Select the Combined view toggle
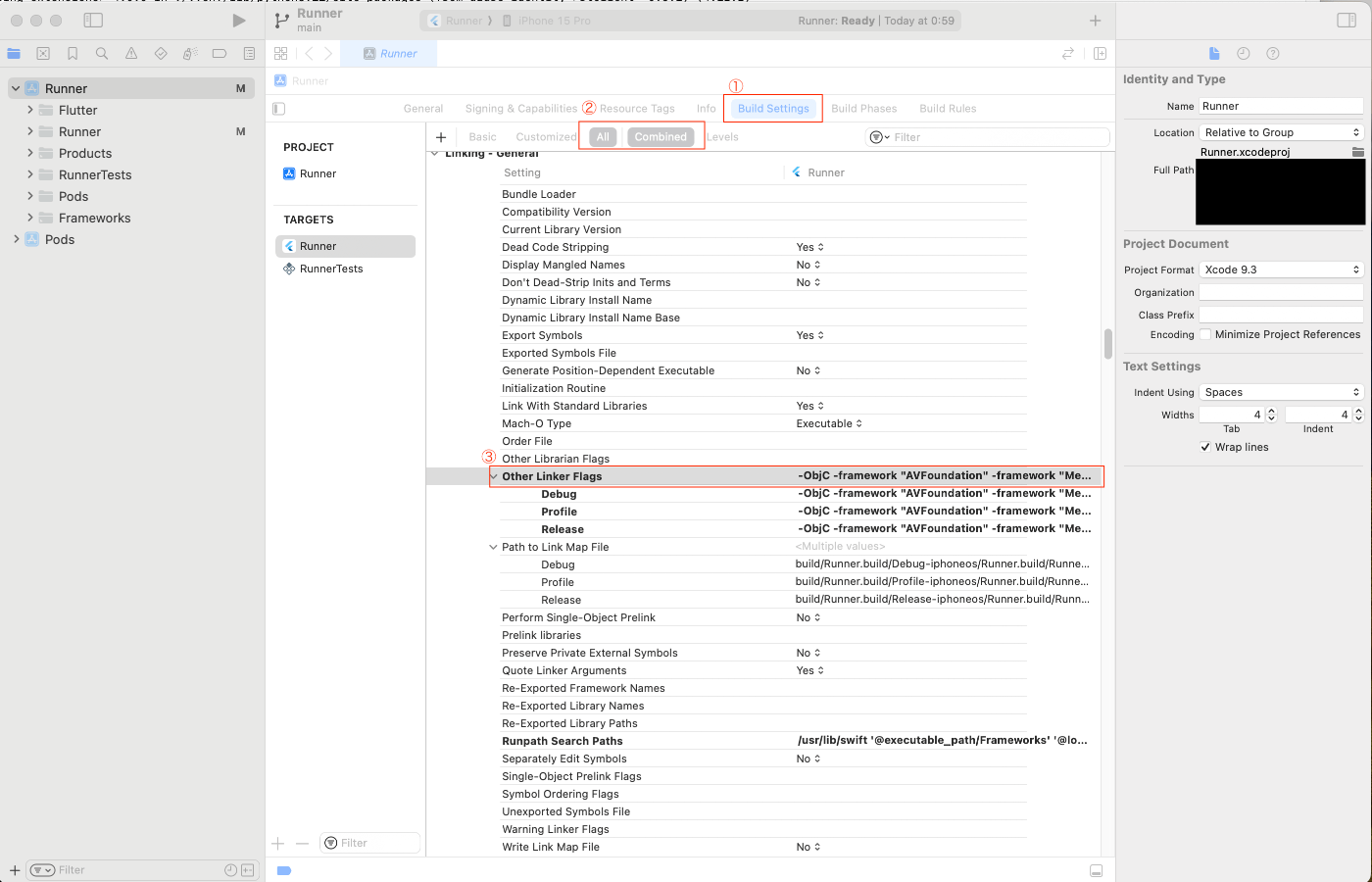 (661, 137)
